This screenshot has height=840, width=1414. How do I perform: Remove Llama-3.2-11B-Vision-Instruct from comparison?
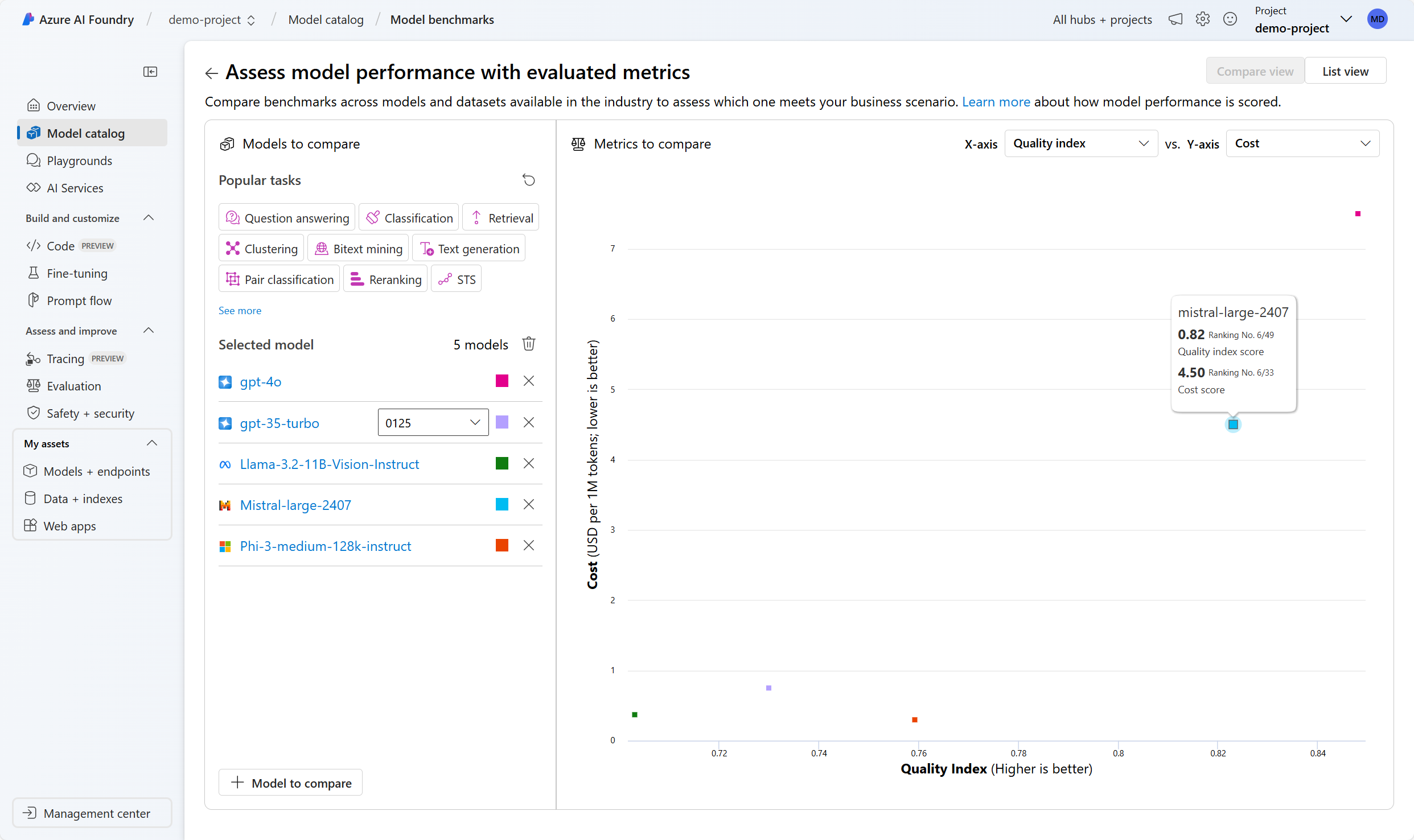coord(529,463)
